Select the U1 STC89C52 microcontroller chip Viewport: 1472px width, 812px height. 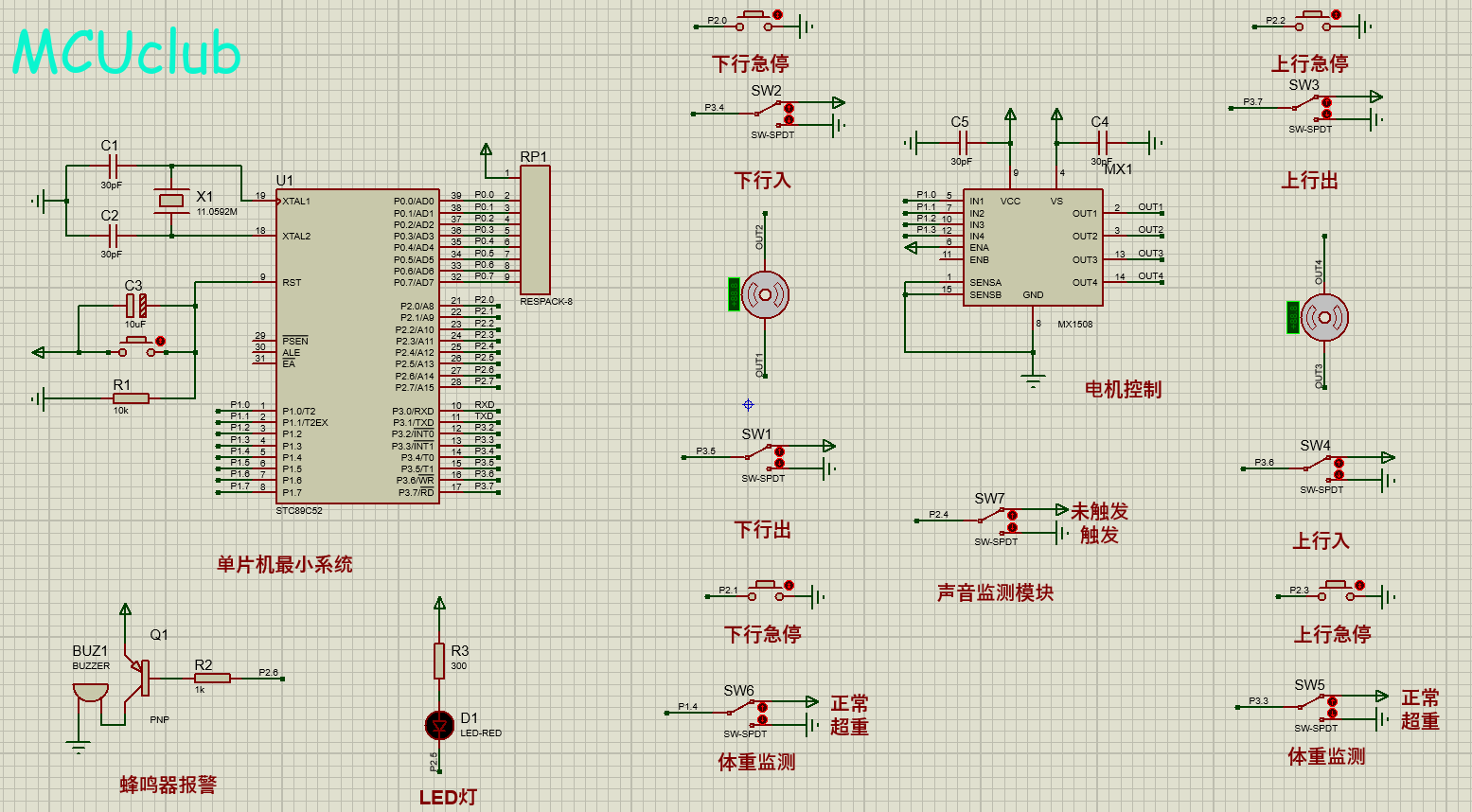[x=358, y=345]
